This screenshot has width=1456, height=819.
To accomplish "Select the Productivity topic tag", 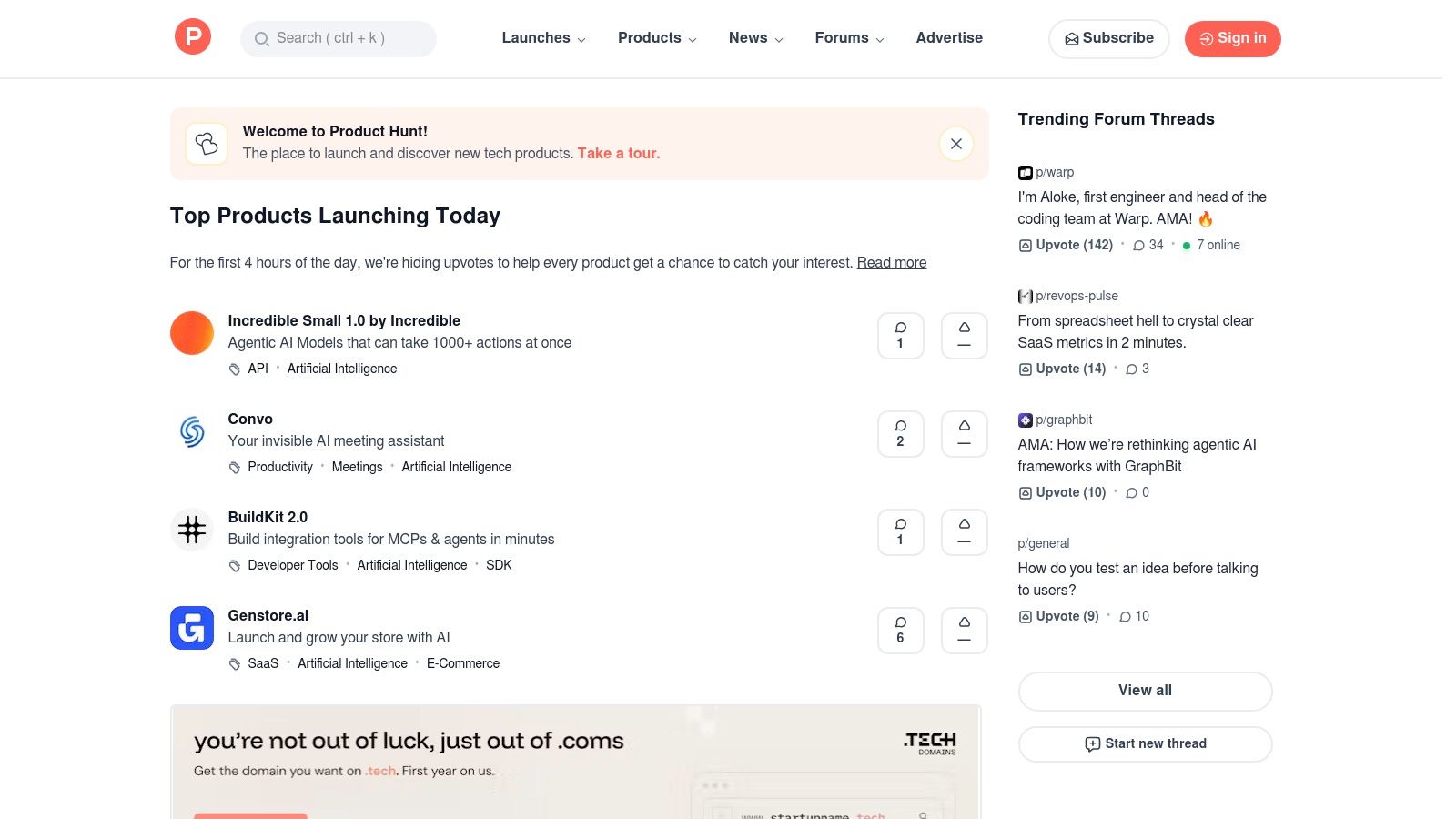I will 280,467.
